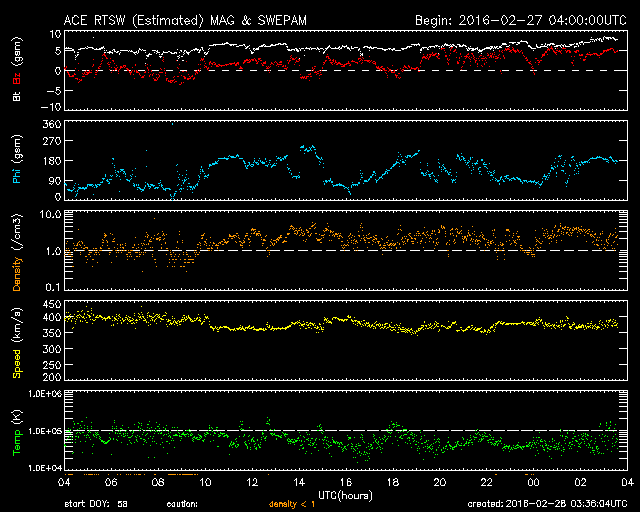Click the plot title 'ACE RTSW (Estimated) MAG & SWEPAM'
The image size is (640, 512).
(x=185, y=20)
